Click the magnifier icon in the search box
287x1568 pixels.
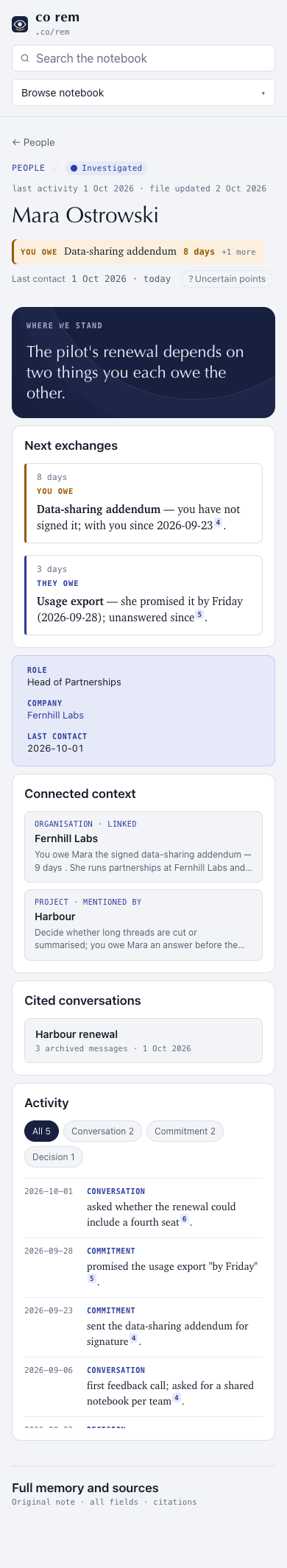pos(25,58)
